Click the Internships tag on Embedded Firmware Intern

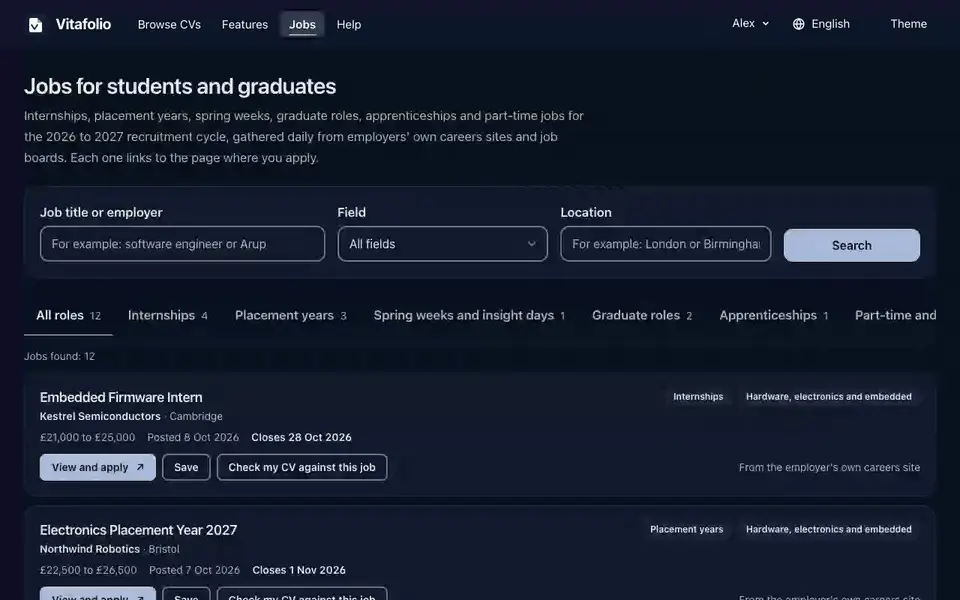tap(698, 397)
